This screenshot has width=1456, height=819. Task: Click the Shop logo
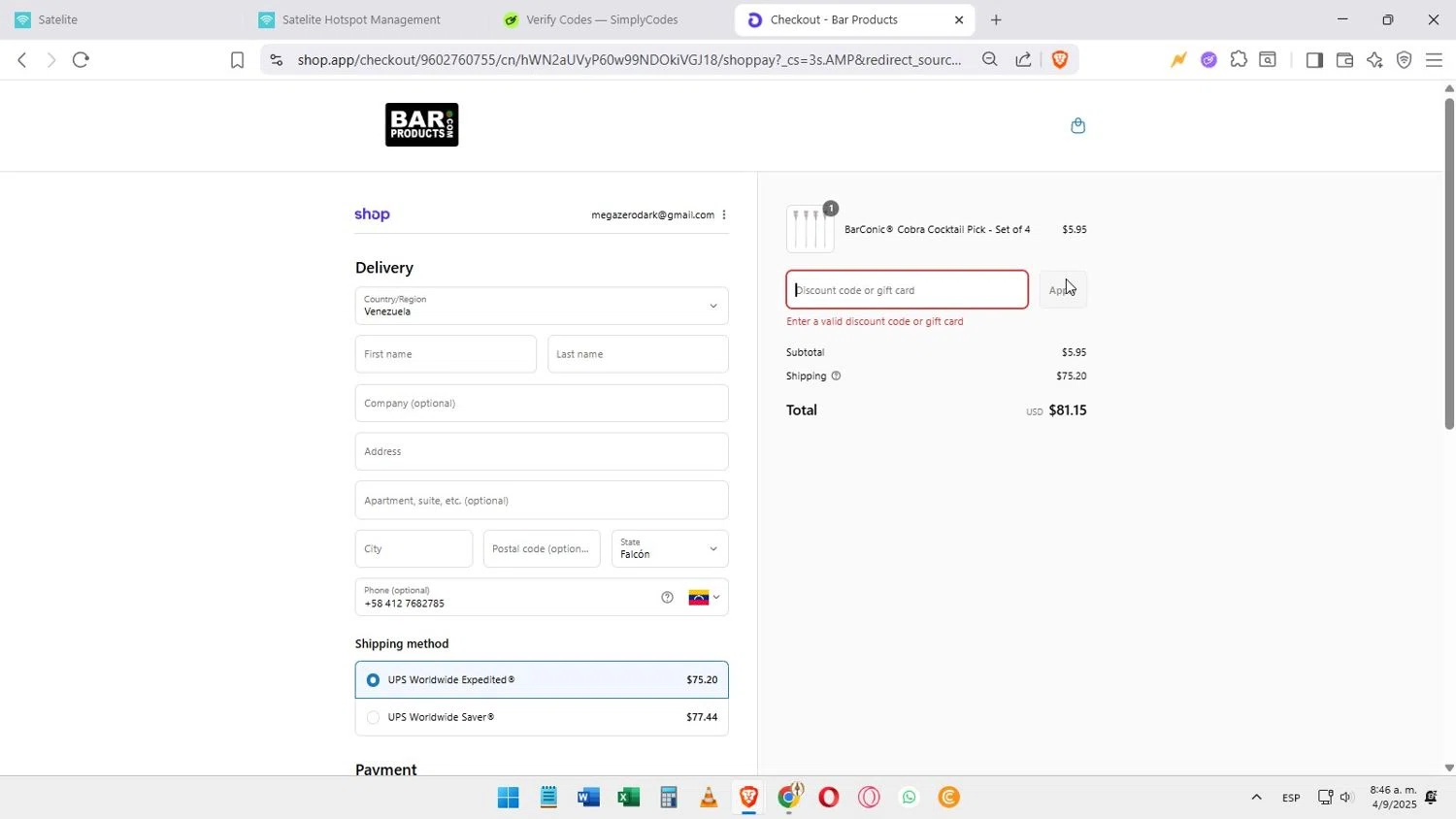(373, 214)
